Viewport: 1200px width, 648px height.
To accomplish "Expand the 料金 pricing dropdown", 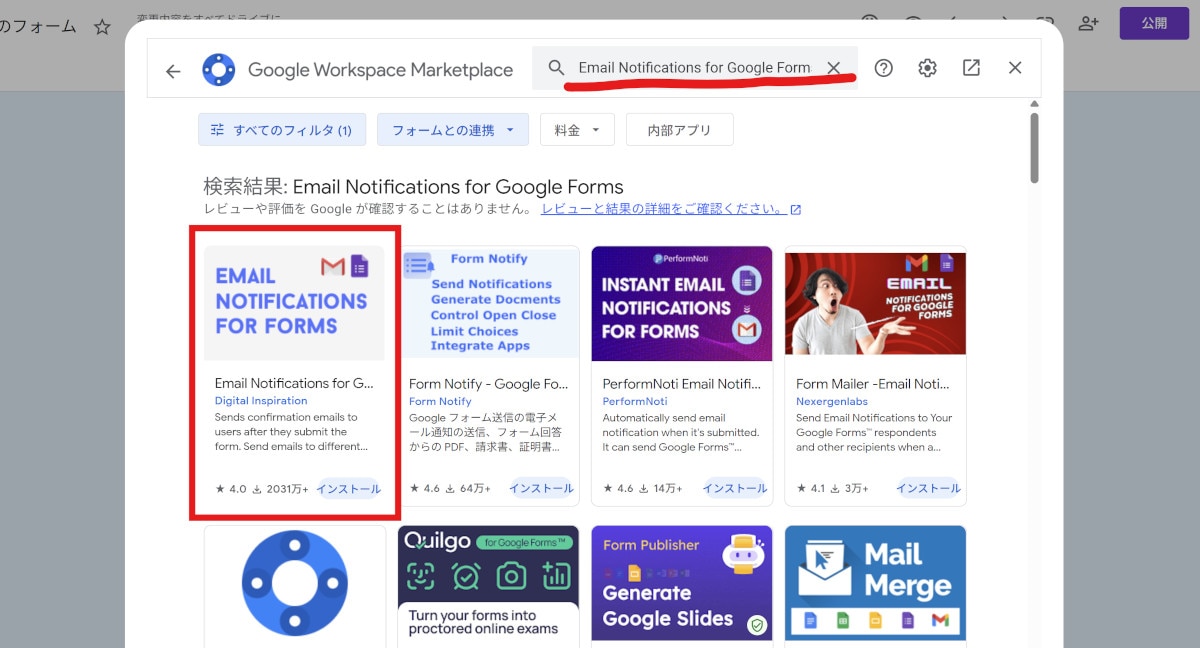I will [x=577, y=129].
